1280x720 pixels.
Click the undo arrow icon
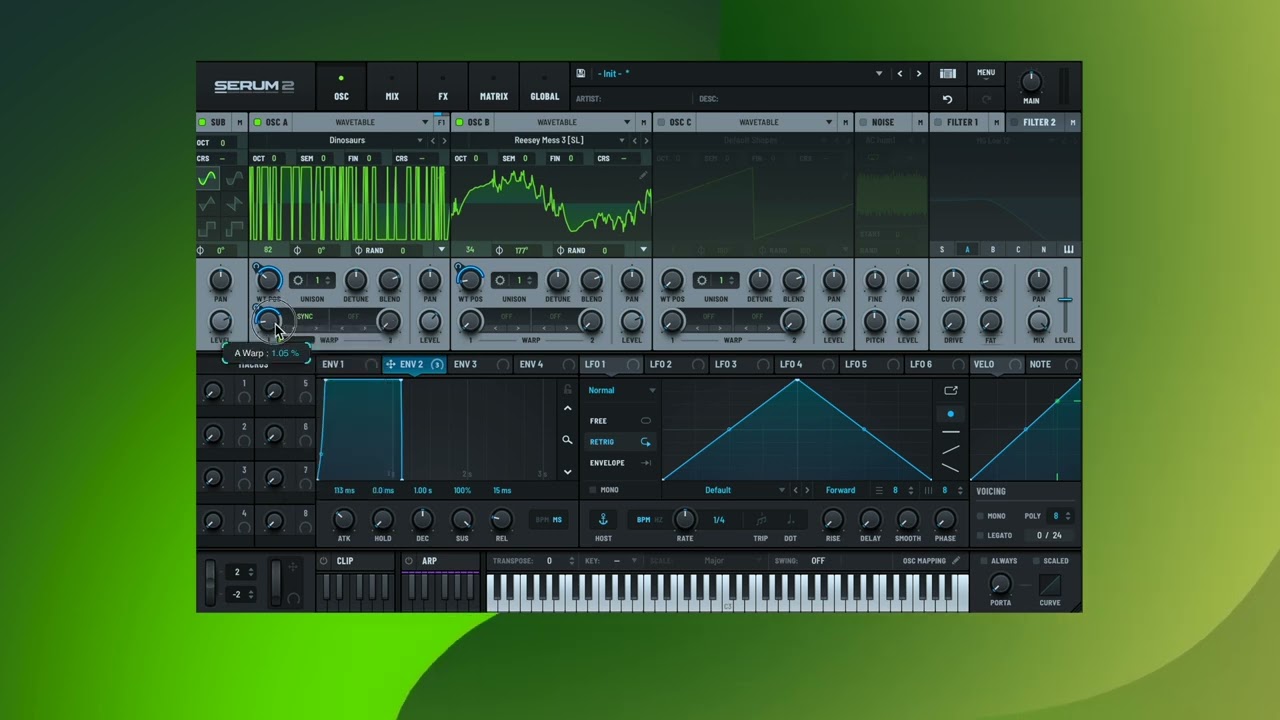pyautogui.click(x=947, y=99)
